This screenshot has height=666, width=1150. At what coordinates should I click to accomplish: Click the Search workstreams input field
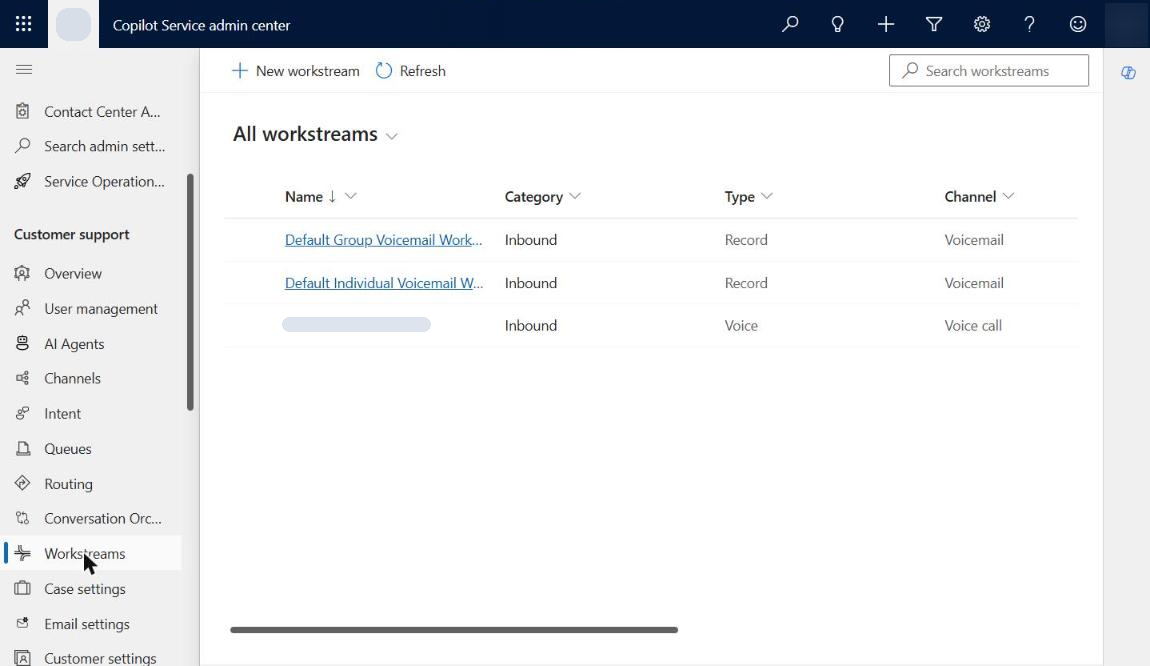[989, 70]
